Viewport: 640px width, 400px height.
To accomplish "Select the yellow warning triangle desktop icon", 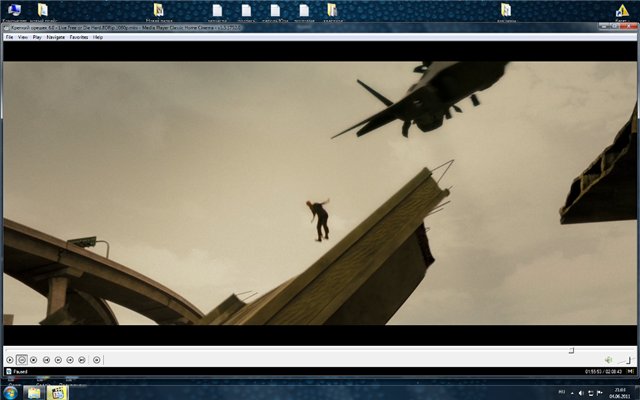I will click(x=622, y=12).
